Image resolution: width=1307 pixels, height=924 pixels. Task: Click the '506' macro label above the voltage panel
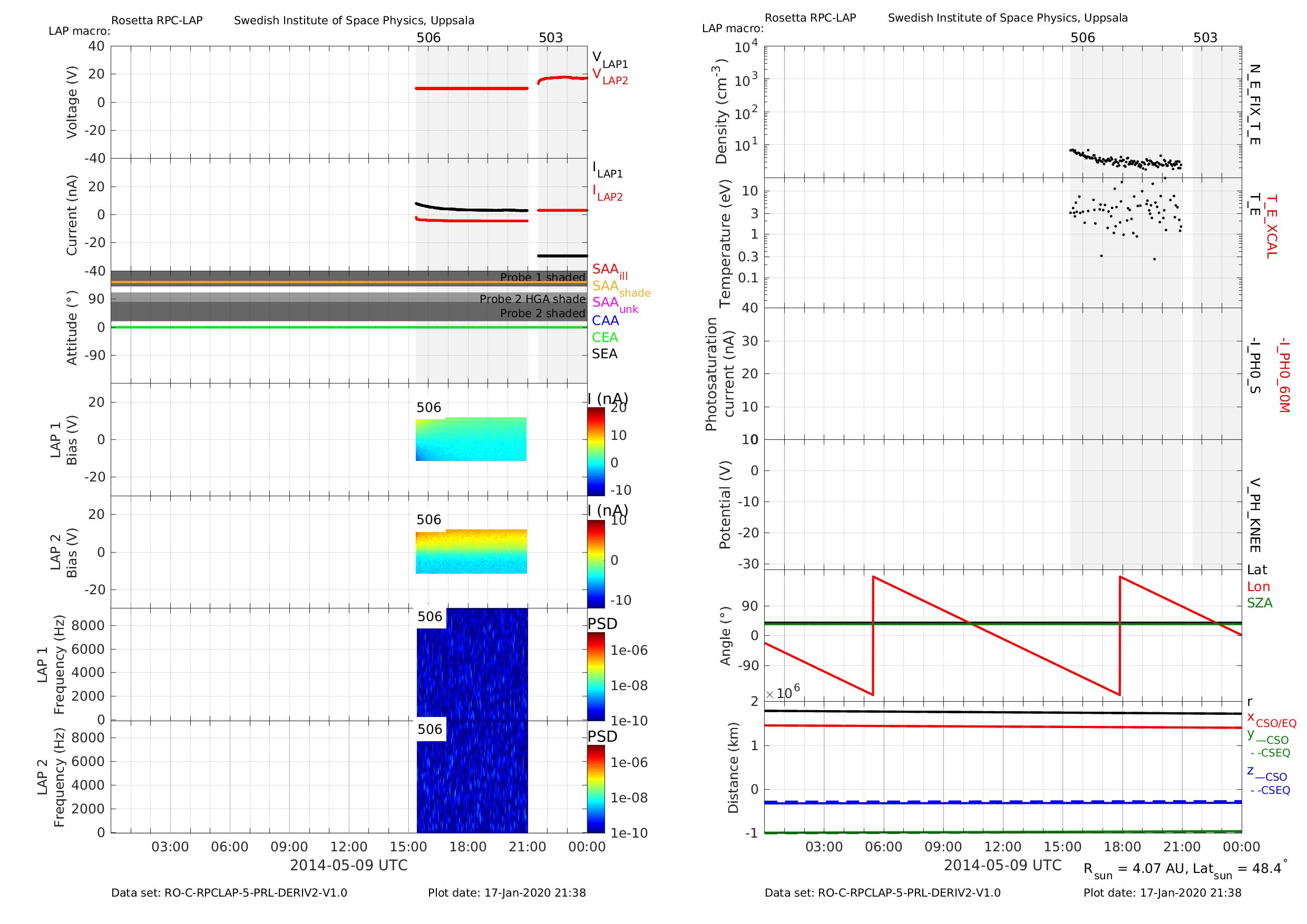(x=428, y=37)
